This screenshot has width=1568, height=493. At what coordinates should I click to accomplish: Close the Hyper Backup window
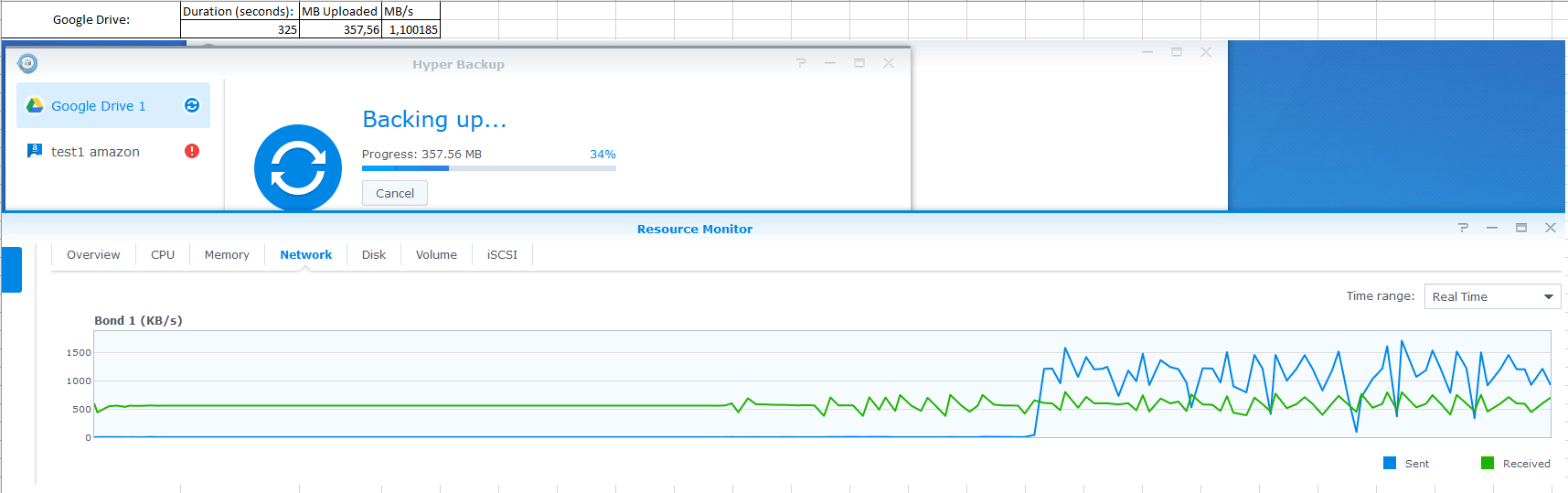click(889, 63)
